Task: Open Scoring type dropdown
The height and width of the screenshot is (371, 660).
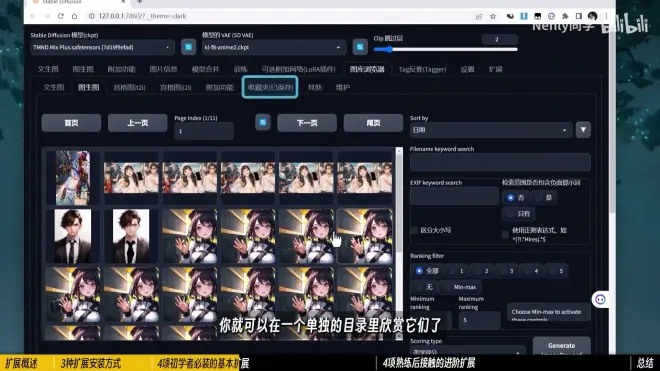Action: click(468, 351)
